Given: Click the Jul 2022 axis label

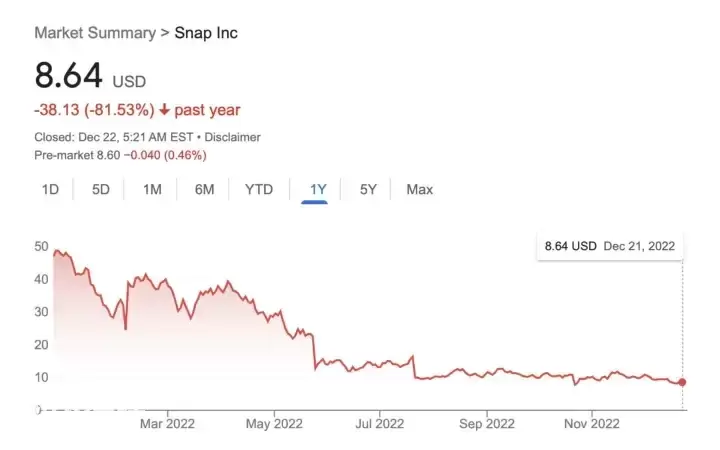Looking at the screenshot, I should click(x=379, y=423).
